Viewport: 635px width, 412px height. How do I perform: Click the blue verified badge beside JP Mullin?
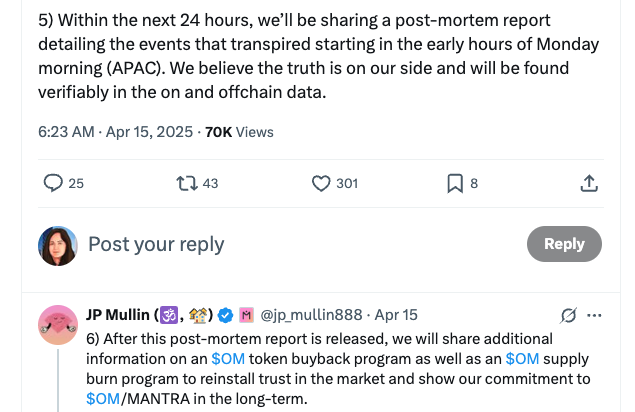[226, 315]
